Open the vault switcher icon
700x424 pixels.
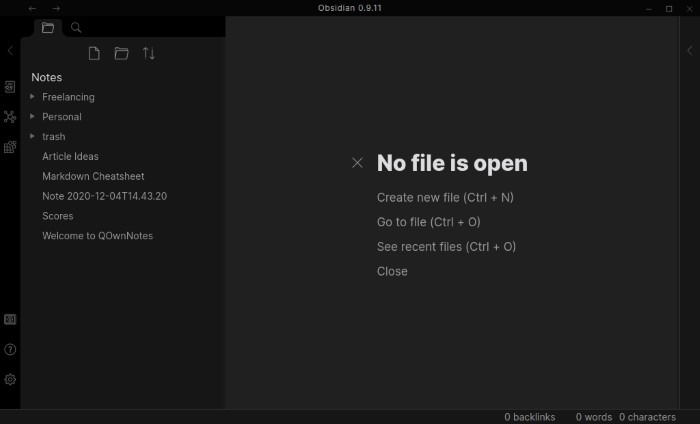coord(10,320)
